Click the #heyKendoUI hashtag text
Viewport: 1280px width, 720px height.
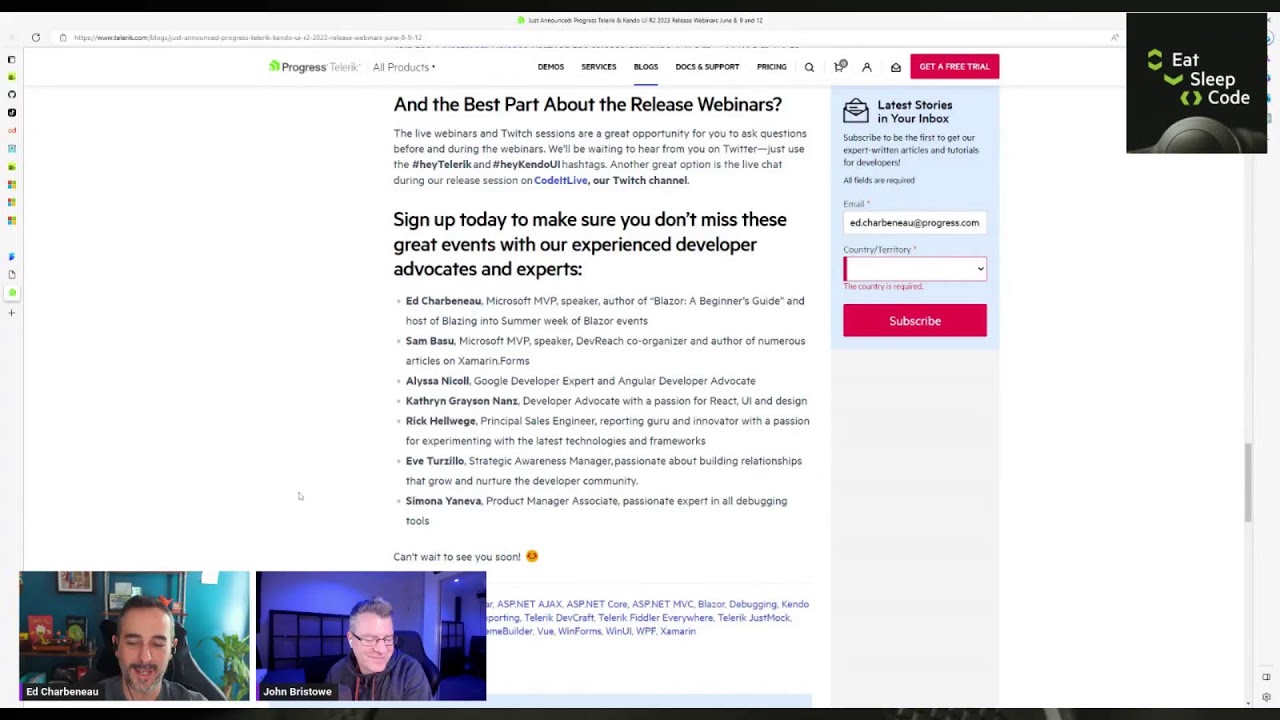(x=526, y=164)
